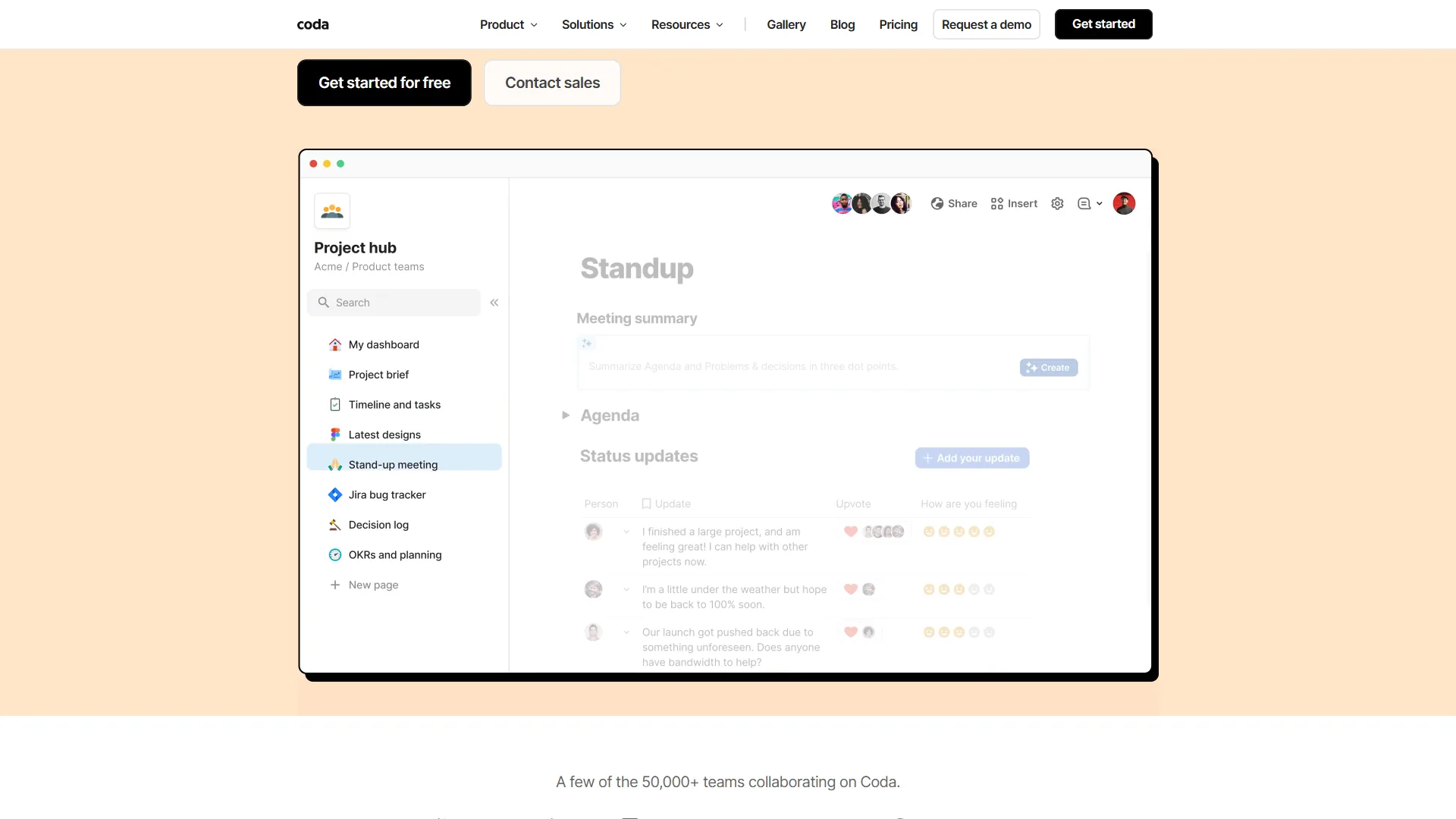Click the second row's person avatar
Viewport: 1456px width, 819px height.
[594, 589]
